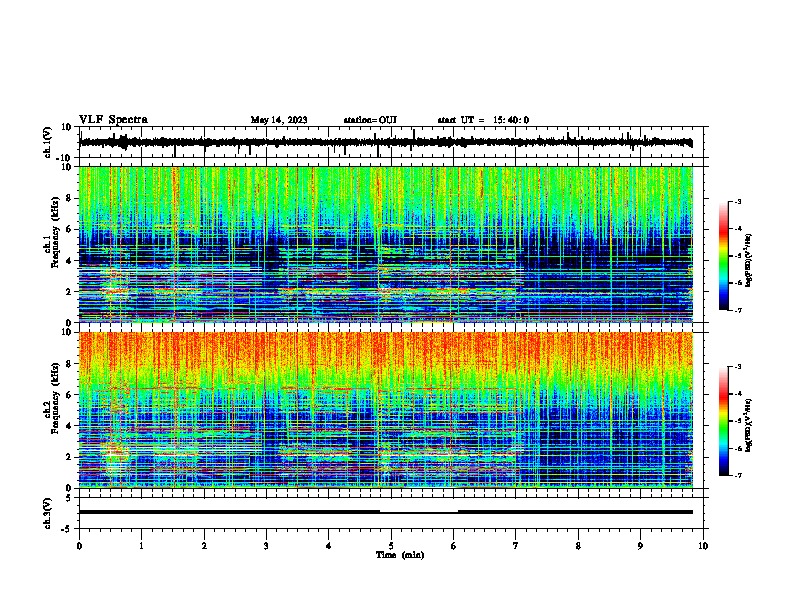Click time axis tick label "9"

640,546
